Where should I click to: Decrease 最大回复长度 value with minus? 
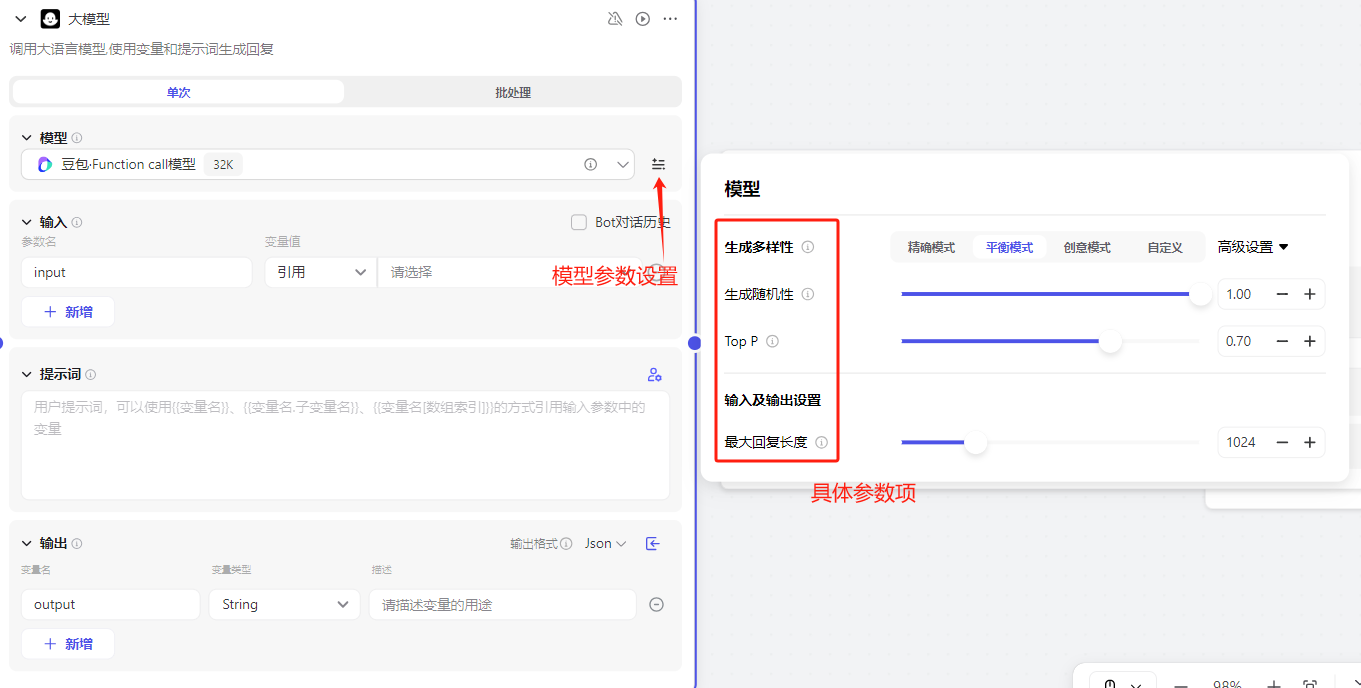coord(1282,442)
